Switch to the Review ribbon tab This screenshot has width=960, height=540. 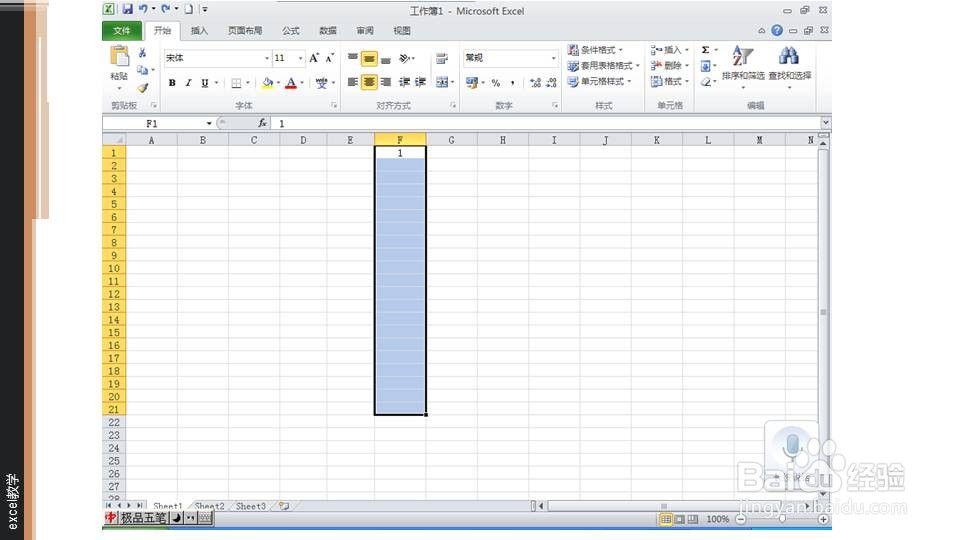coord(365,31)
